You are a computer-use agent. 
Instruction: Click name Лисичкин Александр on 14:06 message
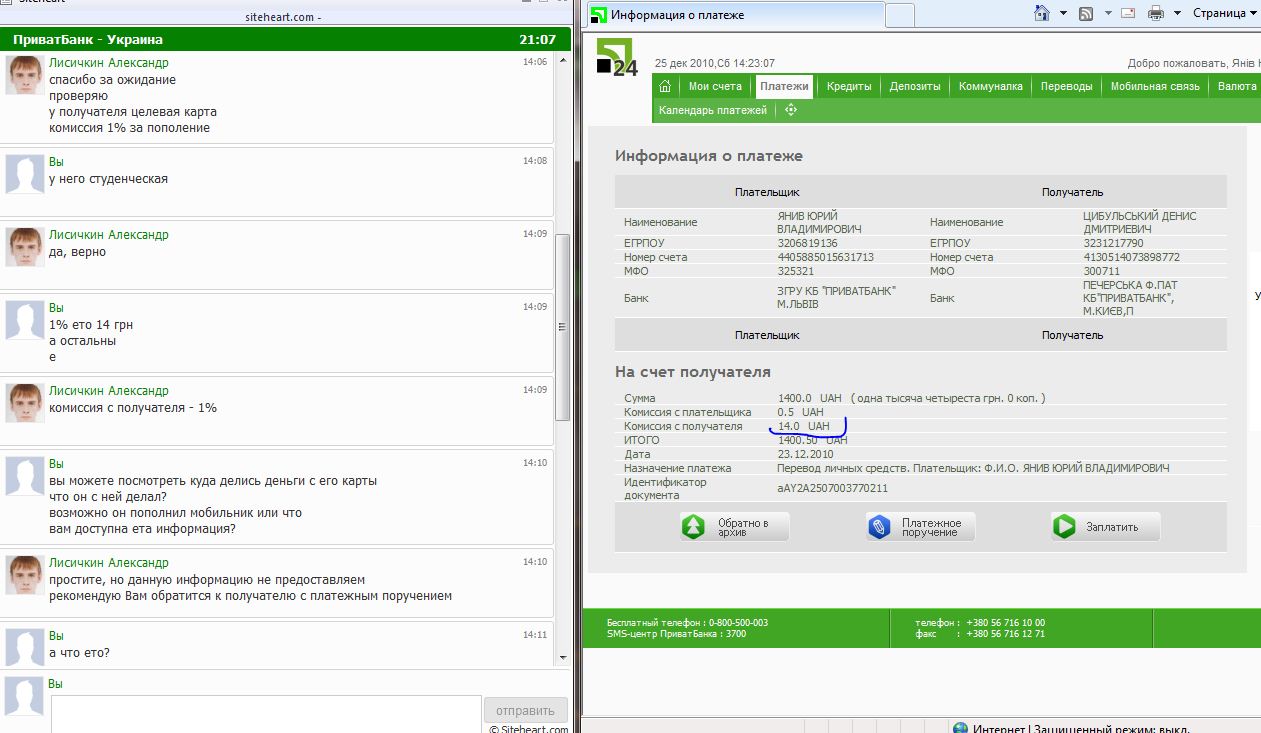pyautogui.click(x=109, y=62)
